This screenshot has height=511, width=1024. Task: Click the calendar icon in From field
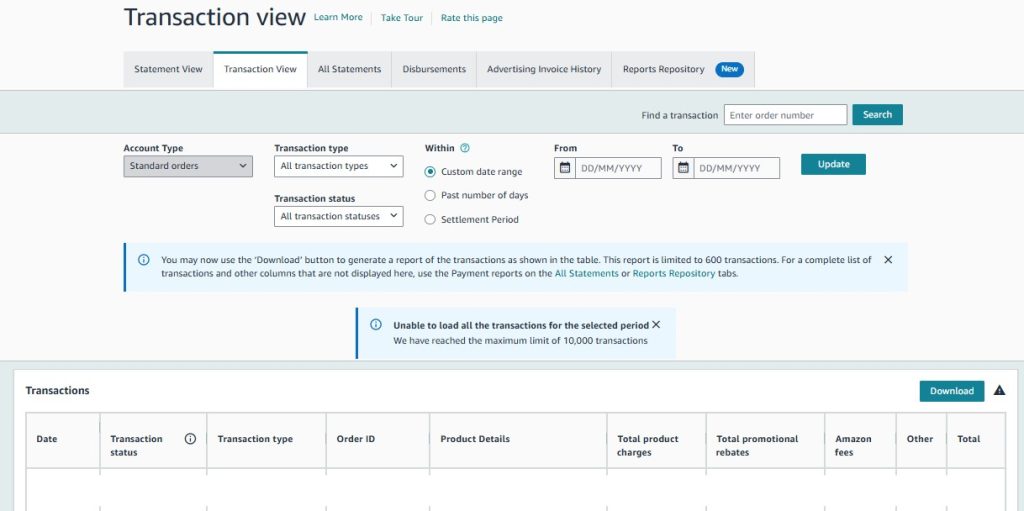pos(565,168)
